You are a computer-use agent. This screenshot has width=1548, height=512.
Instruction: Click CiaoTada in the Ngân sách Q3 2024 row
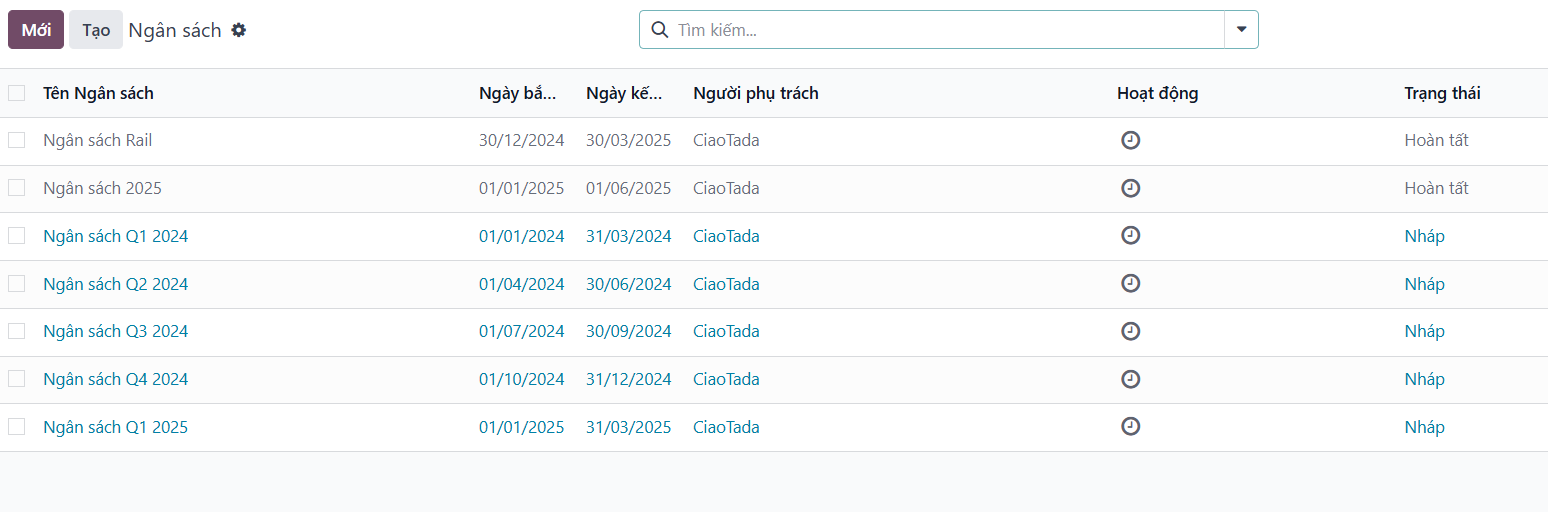pos(726,331)
